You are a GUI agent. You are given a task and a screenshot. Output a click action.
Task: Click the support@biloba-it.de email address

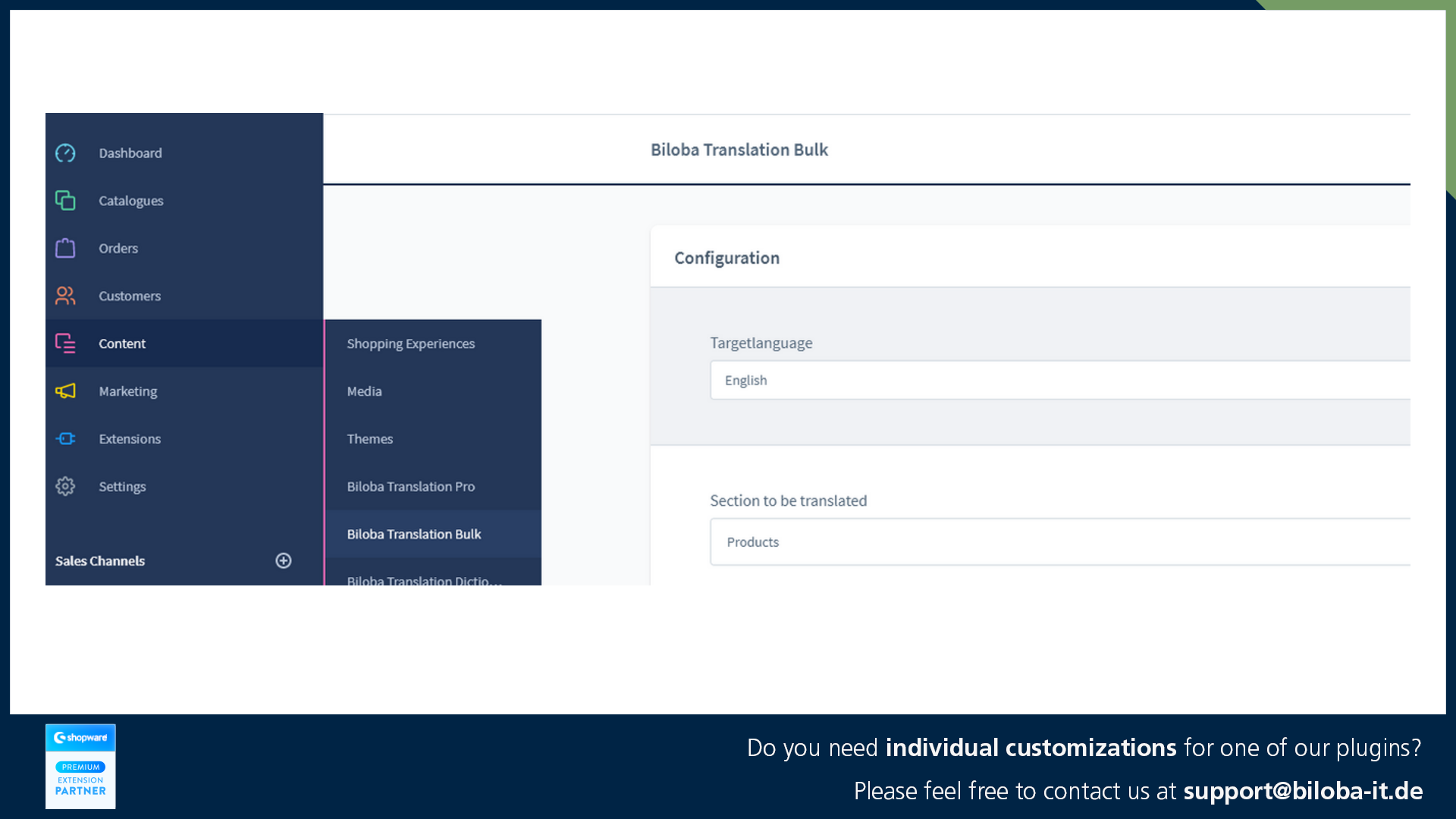pyautogui.click(x=1304, y=791)
